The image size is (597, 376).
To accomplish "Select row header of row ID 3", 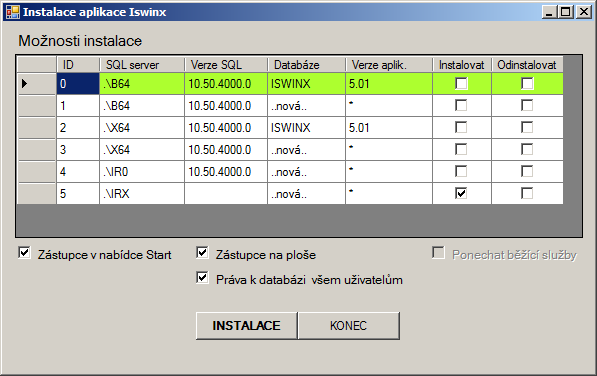I will pos(37,150).
